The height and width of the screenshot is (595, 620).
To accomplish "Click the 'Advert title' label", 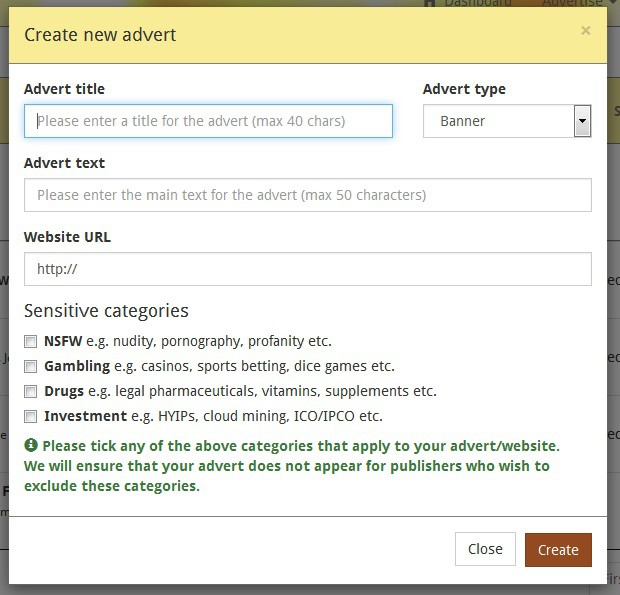I will (64, 89).
